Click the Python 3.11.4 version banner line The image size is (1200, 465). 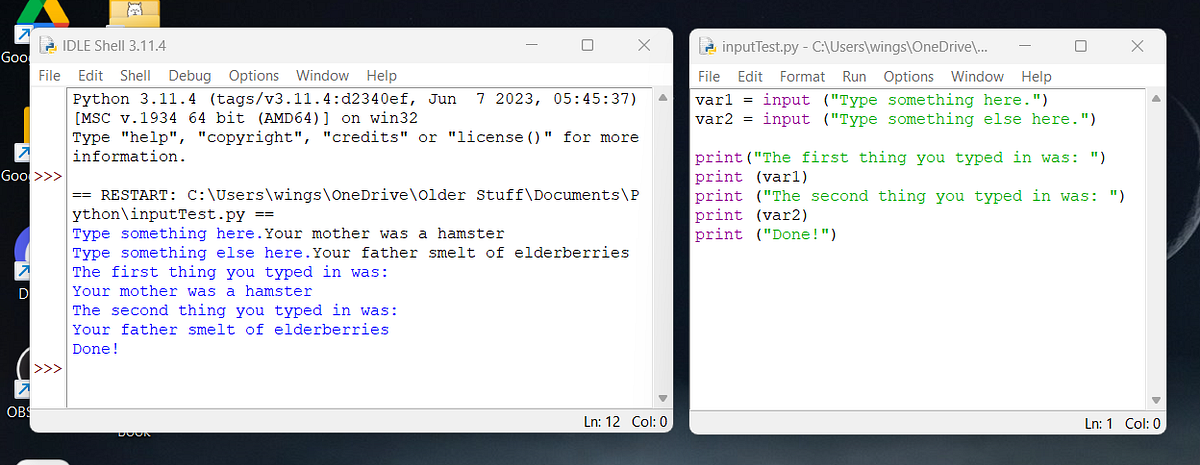pos(355,99)
